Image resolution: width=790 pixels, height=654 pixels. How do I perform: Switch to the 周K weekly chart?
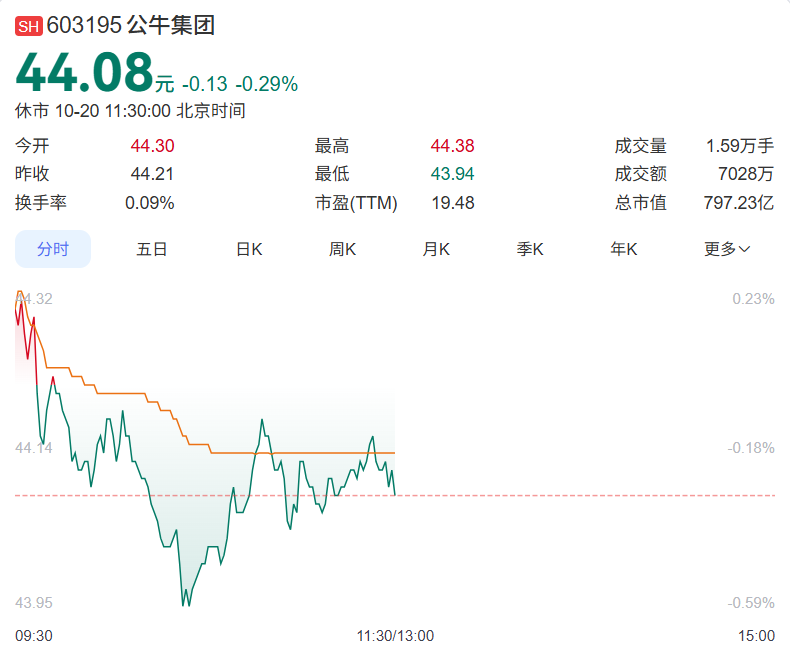tap(343, 249)
